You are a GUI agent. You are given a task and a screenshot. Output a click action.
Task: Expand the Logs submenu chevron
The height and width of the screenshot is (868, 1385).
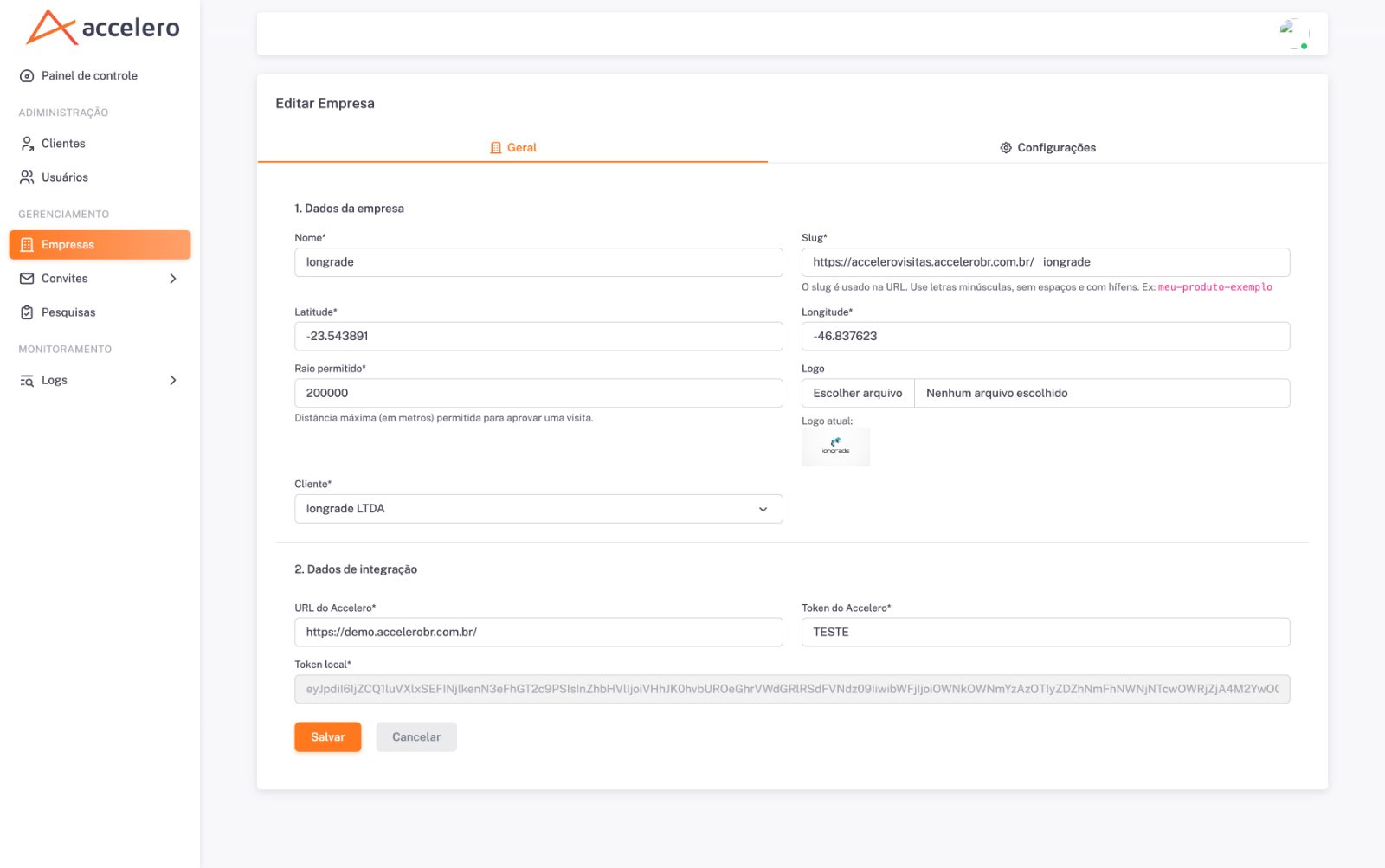point(173,380)
